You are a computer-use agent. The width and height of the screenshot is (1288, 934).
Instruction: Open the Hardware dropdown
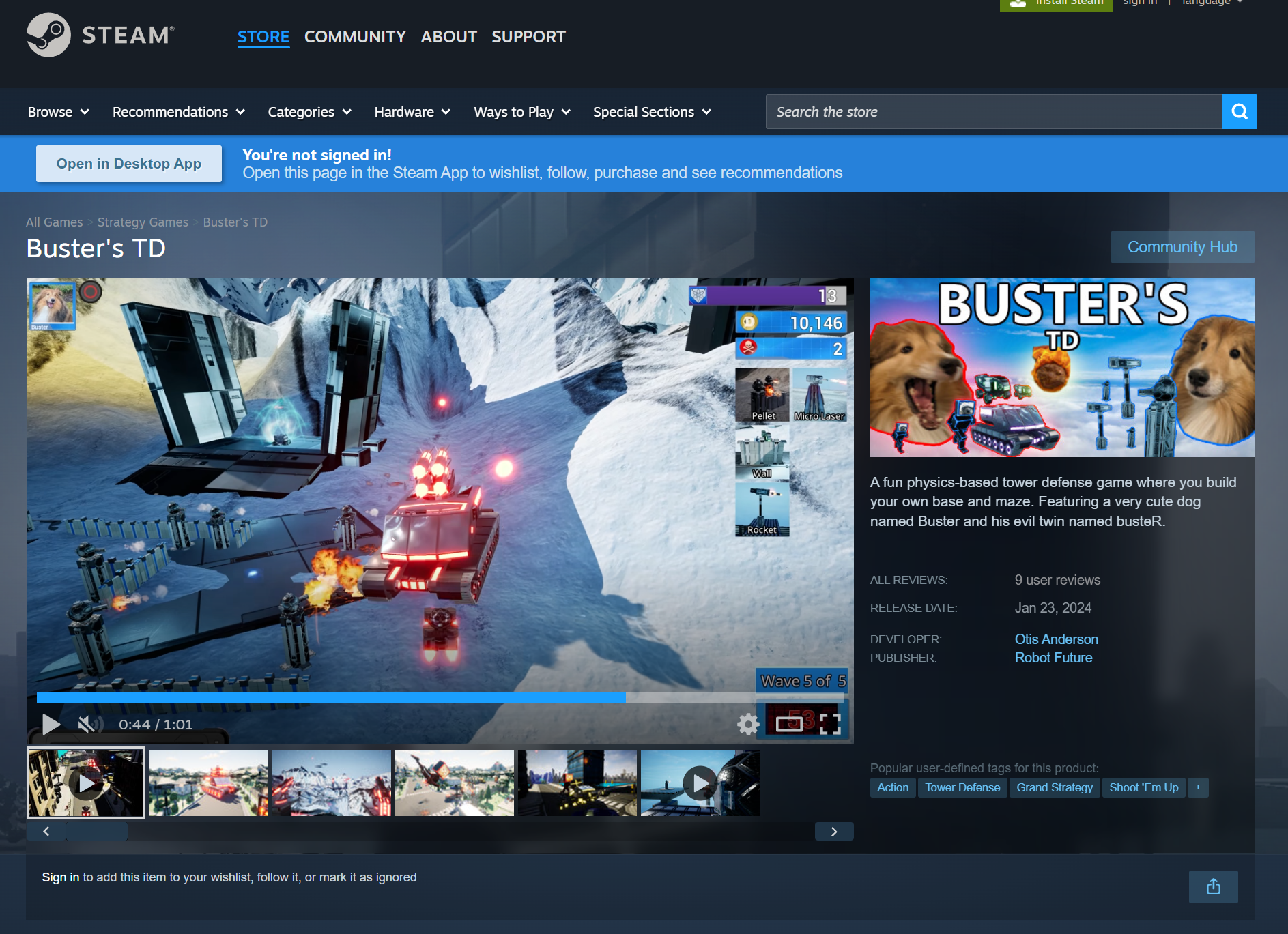coord(412,112)
